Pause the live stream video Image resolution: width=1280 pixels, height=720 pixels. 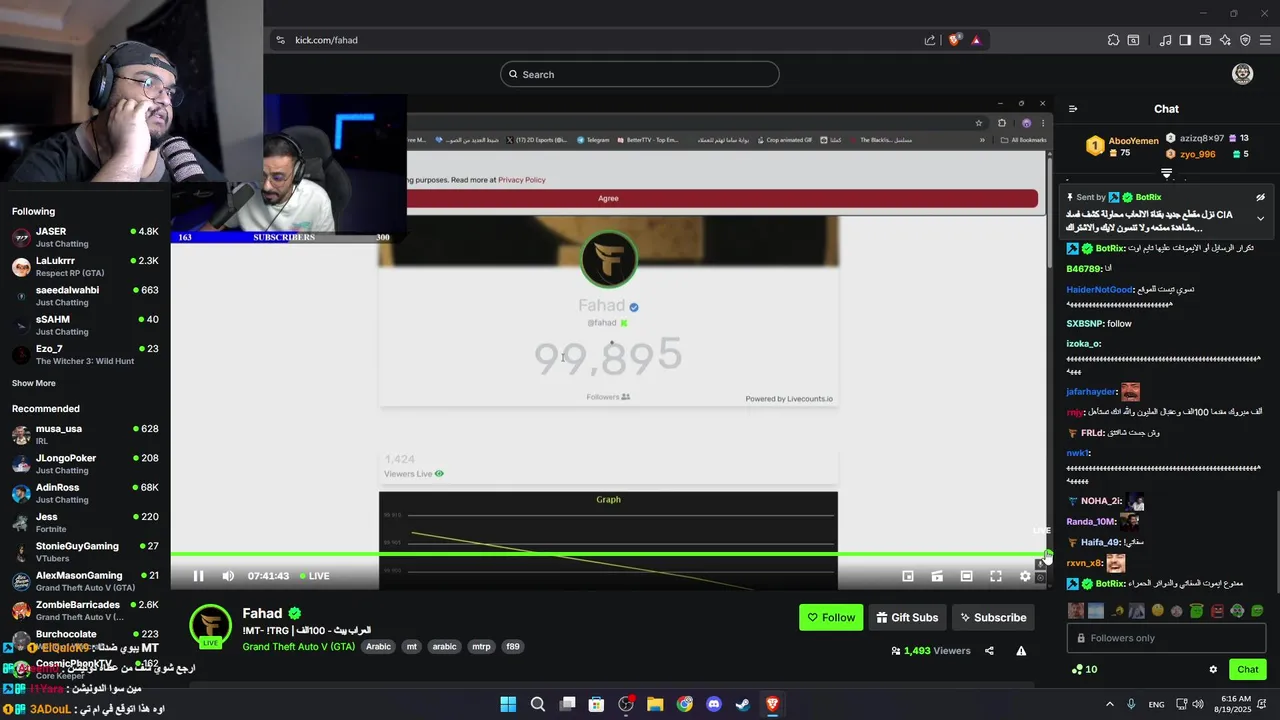click(x=198, y=576)
